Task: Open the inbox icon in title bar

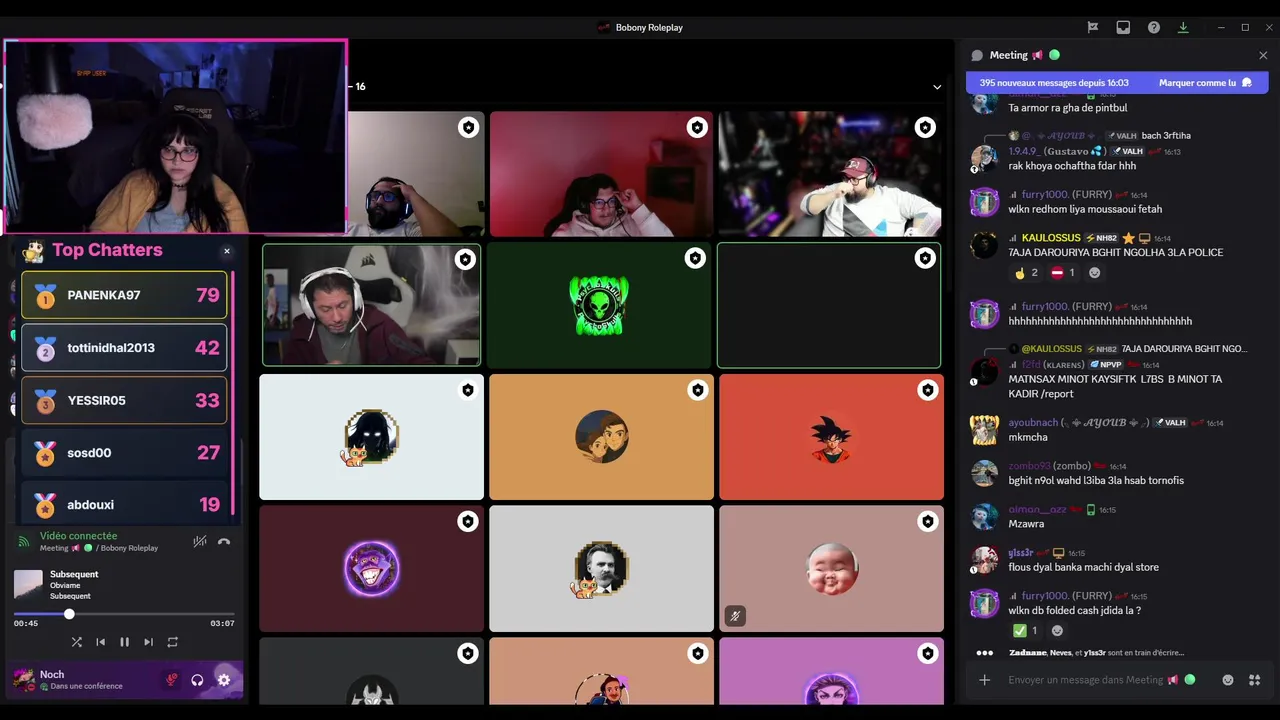Action: (1123, 27)
